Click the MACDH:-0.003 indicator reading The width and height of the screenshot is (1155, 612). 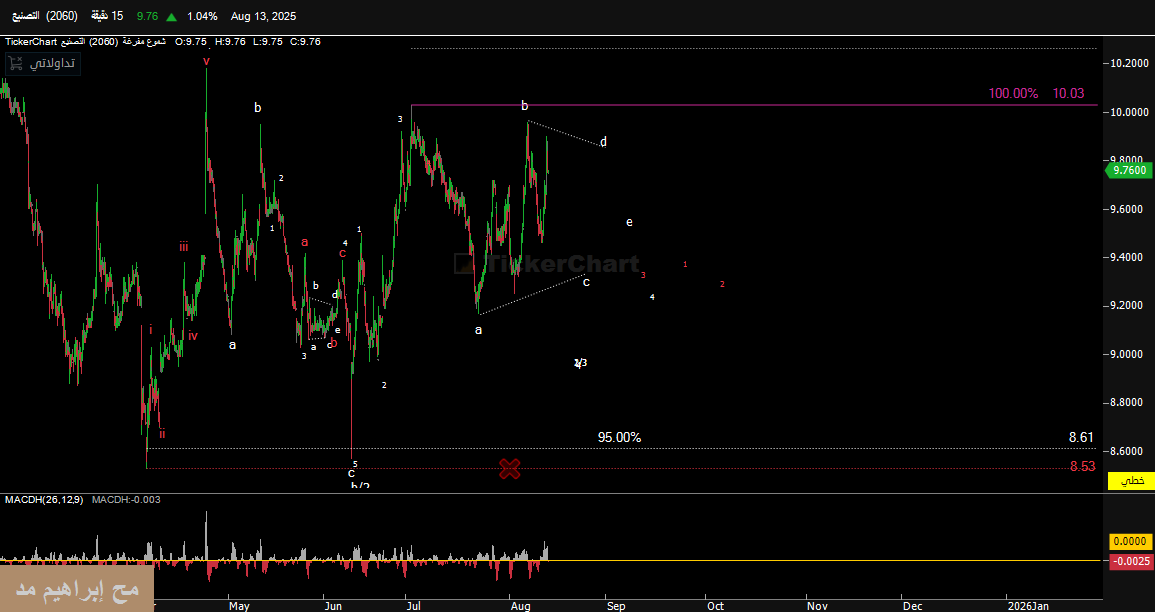125,499
